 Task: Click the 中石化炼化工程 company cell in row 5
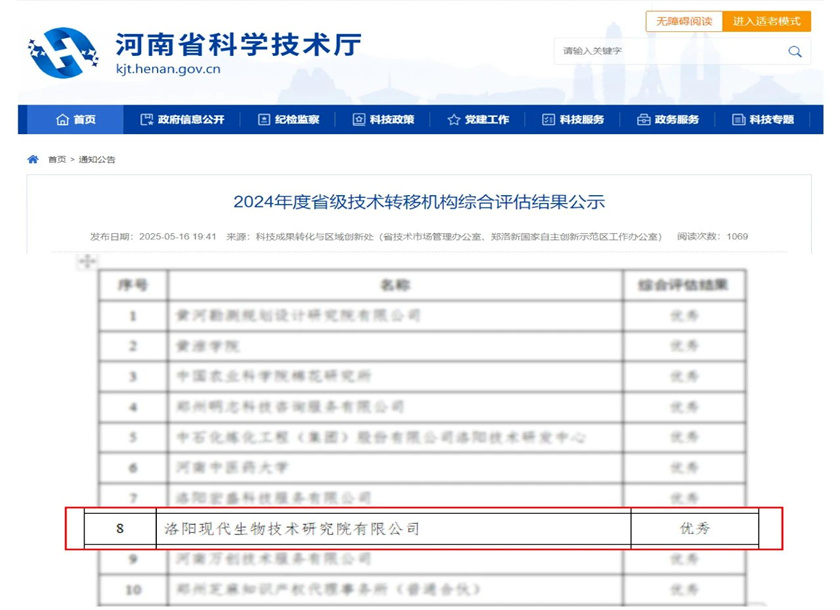[395, 438]
